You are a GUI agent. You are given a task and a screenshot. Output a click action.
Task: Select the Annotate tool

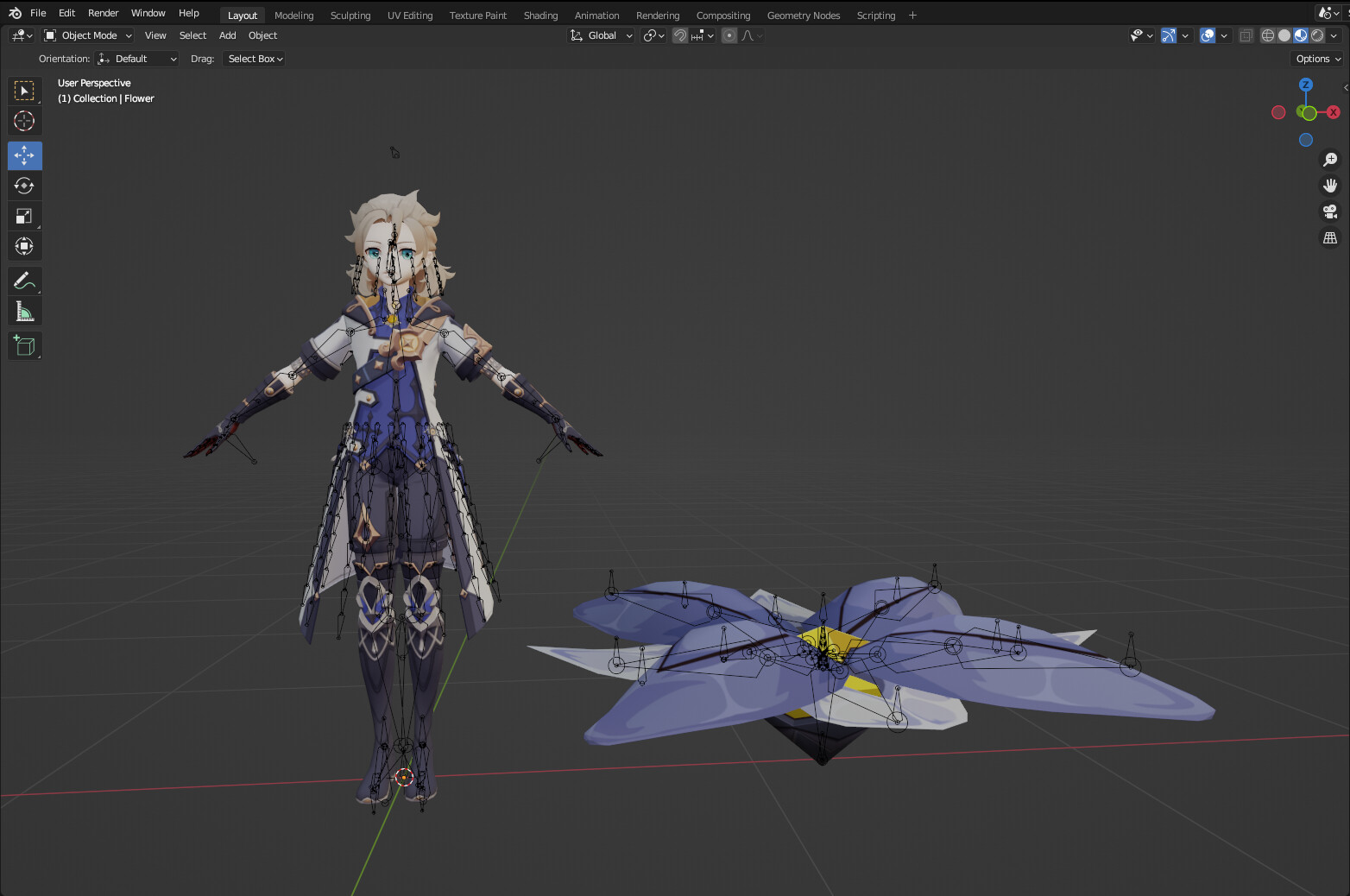point(24,281)
